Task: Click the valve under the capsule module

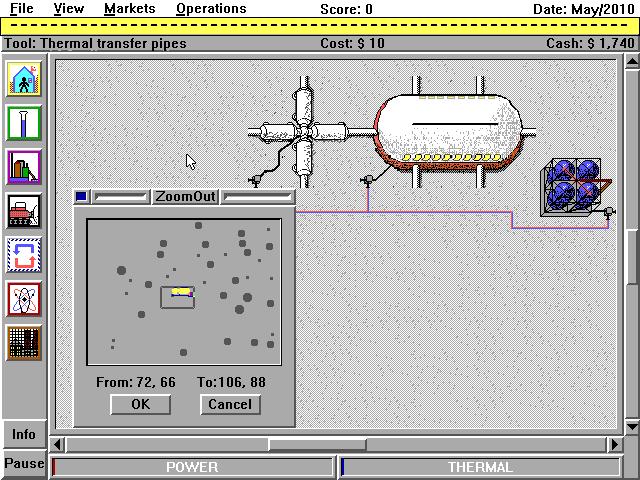Action: pyautogui.click(x=367, y=180)
